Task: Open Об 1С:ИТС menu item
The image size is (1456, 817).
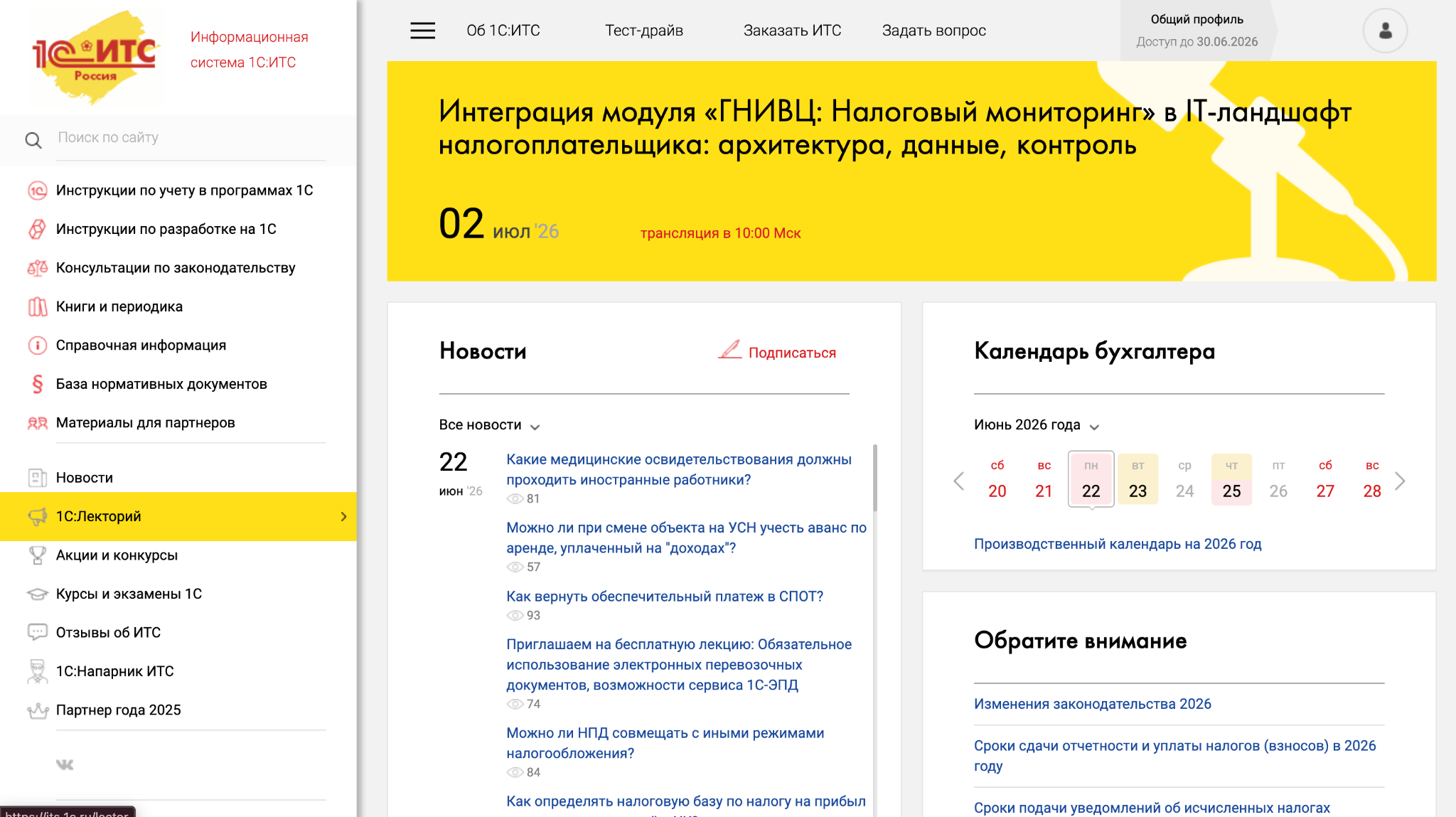Action: pyautogui.click(x=503, y=31)
